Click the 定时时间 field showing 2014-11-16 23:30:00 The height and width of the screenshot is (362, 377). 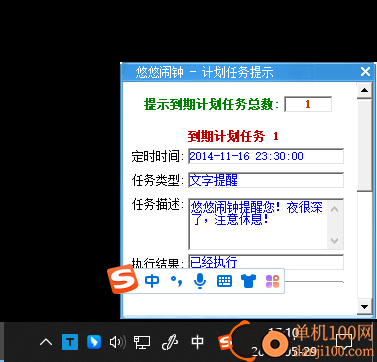tap(266, 156)
